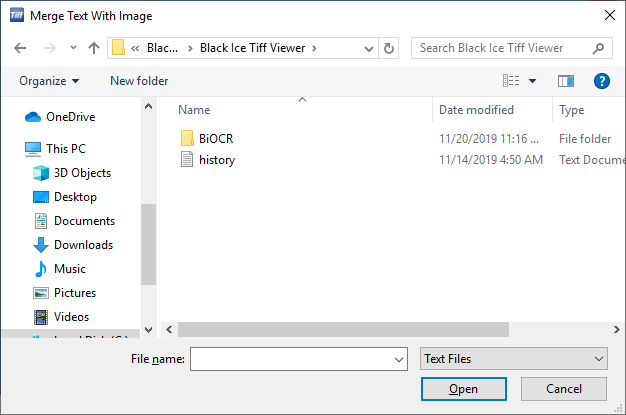
Task: Go back using the back arrow
Action: pyautogui.click(x=20, y=48)
